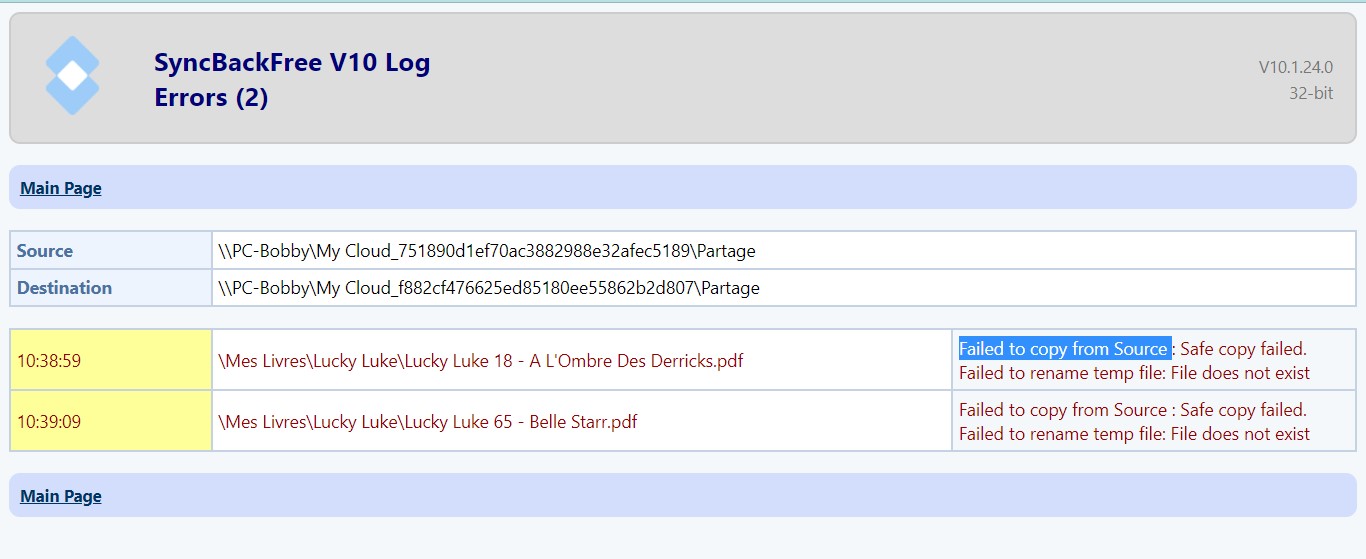Click 'Failed to rename temp file' in first row

[1060, 373]
